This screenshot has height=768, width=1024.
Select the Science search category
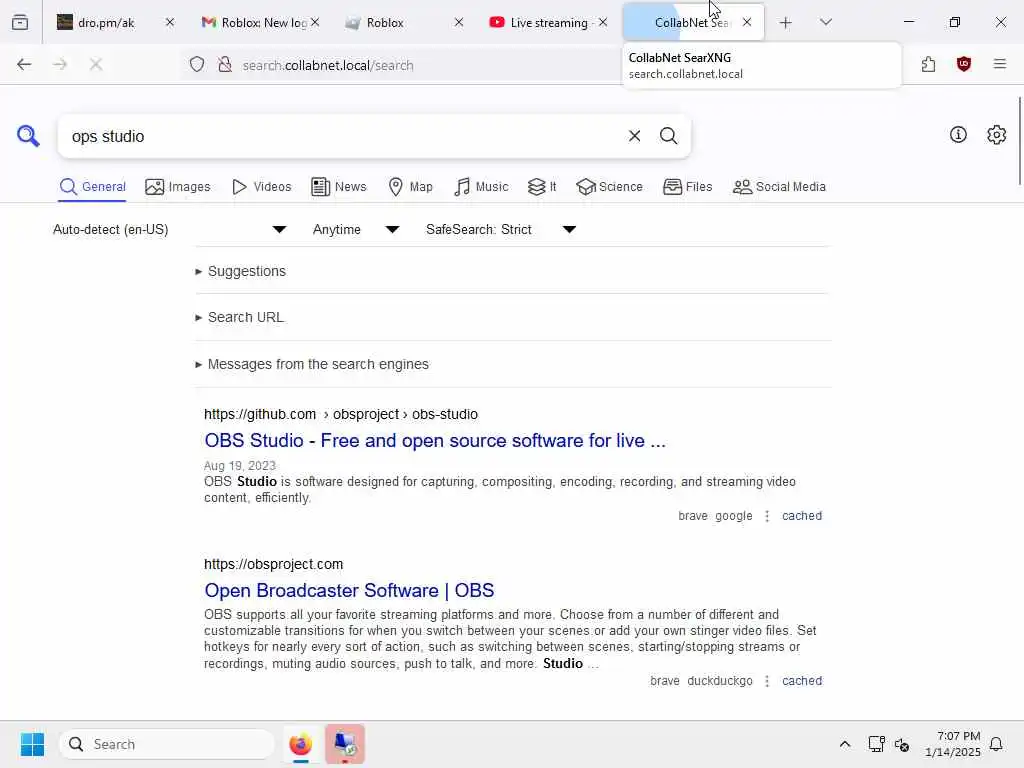click(609, 187)
